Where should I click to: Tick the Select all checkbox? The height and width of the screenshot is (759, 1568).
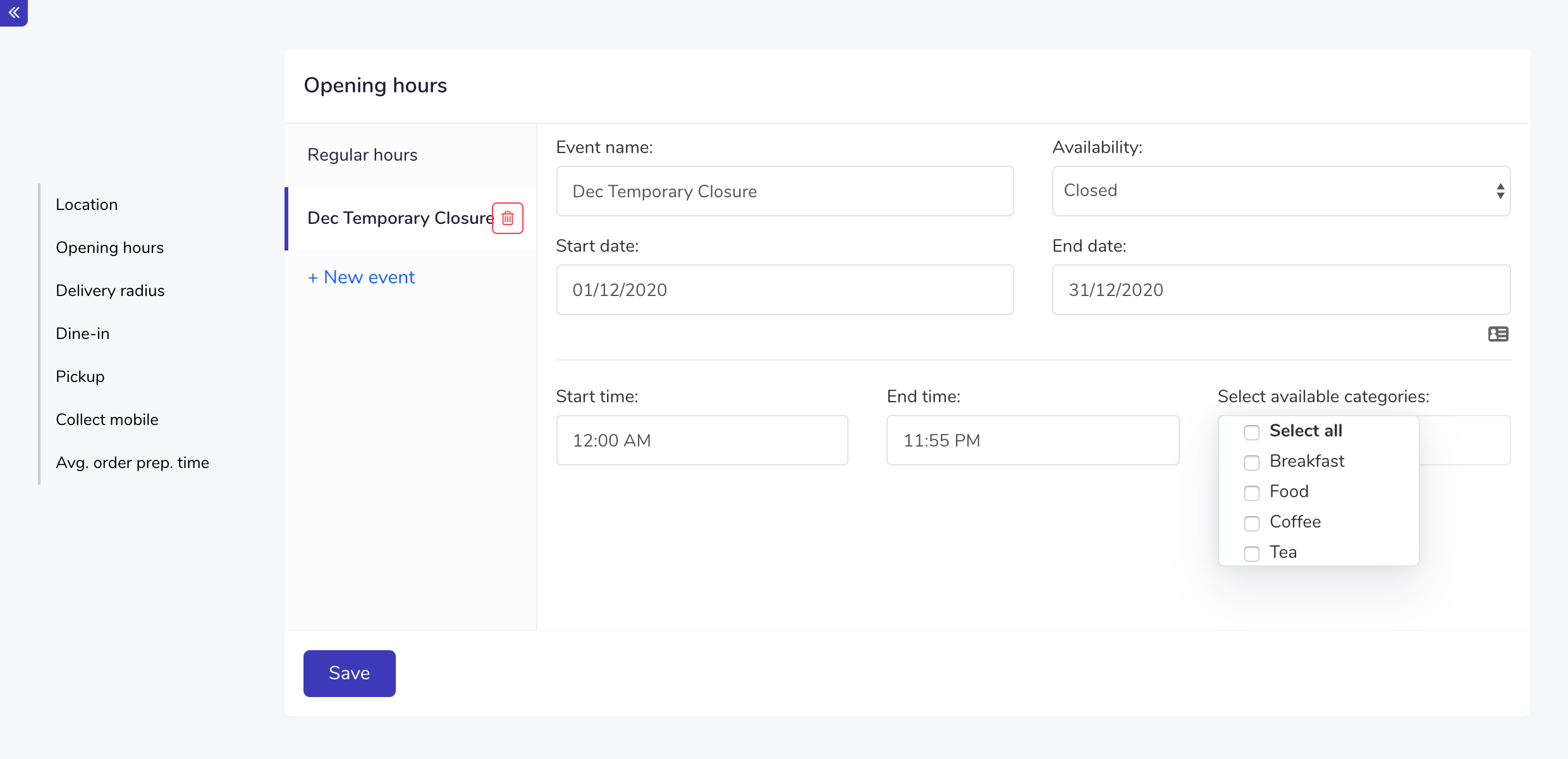[1251, 432]
